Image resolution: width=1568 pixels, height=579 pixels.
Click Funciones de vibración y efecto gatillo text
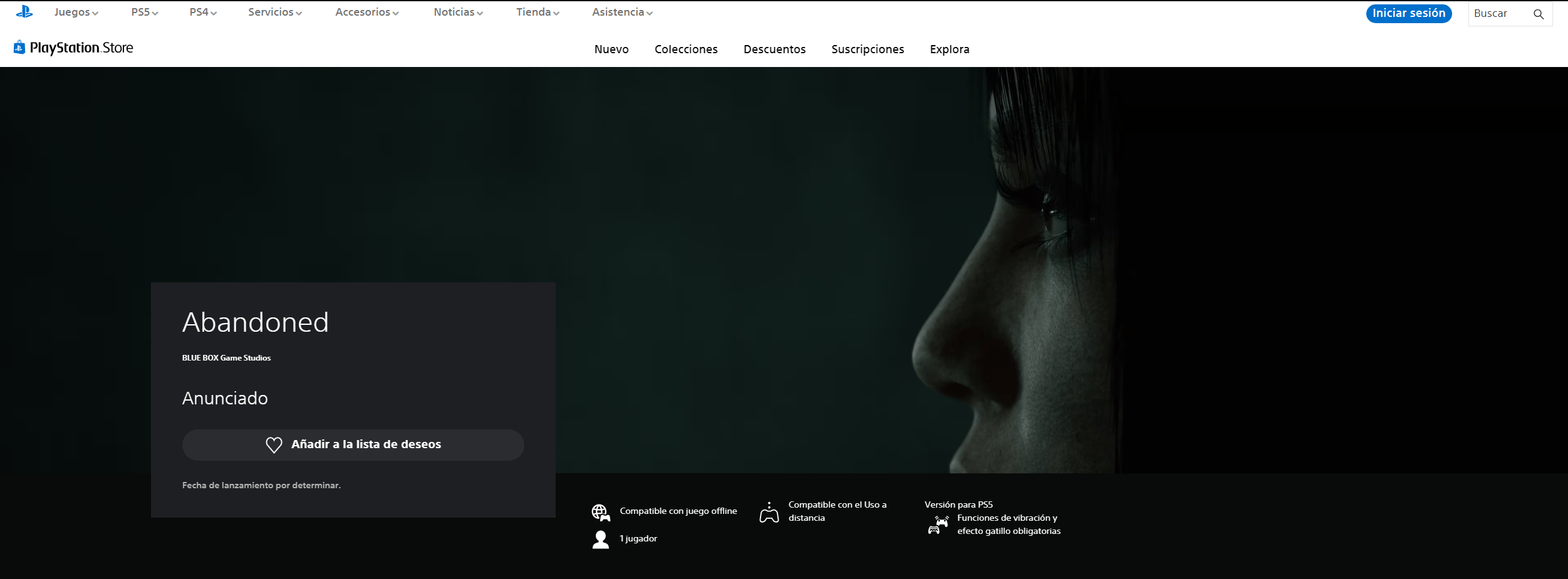pos(1009,525)
